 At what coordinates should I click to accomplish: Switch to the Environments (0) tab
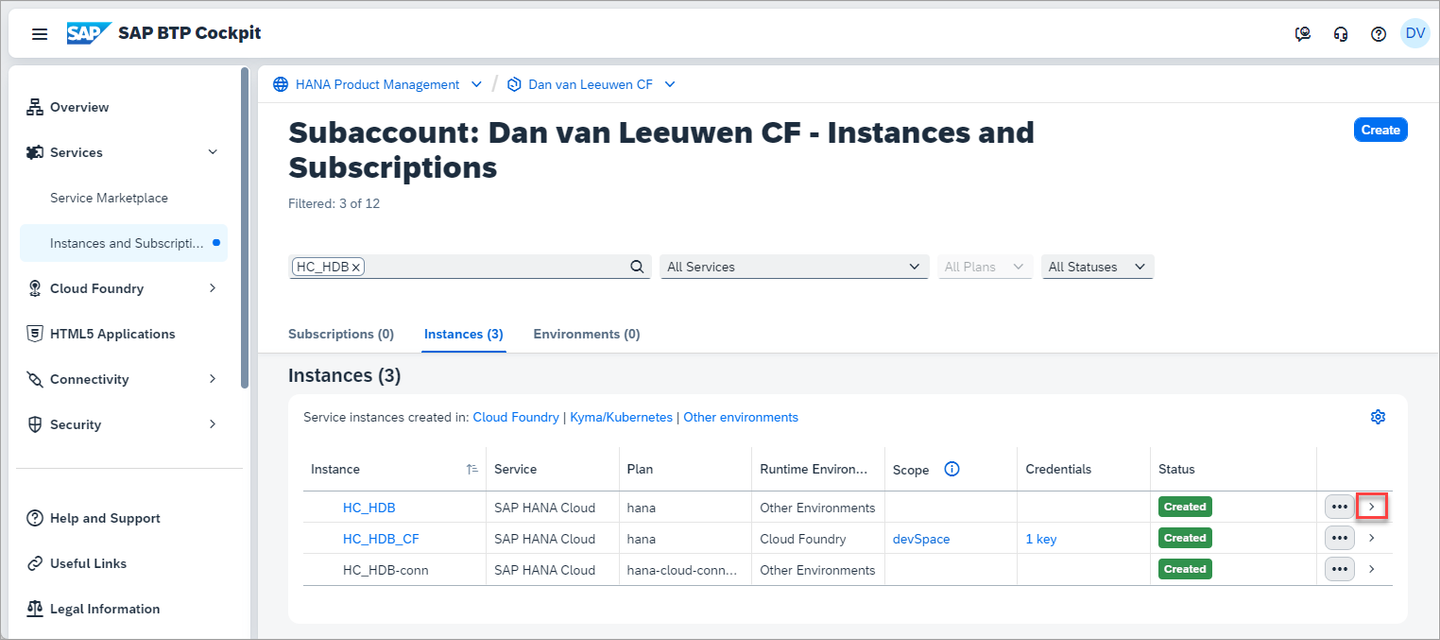pos(587,334)
